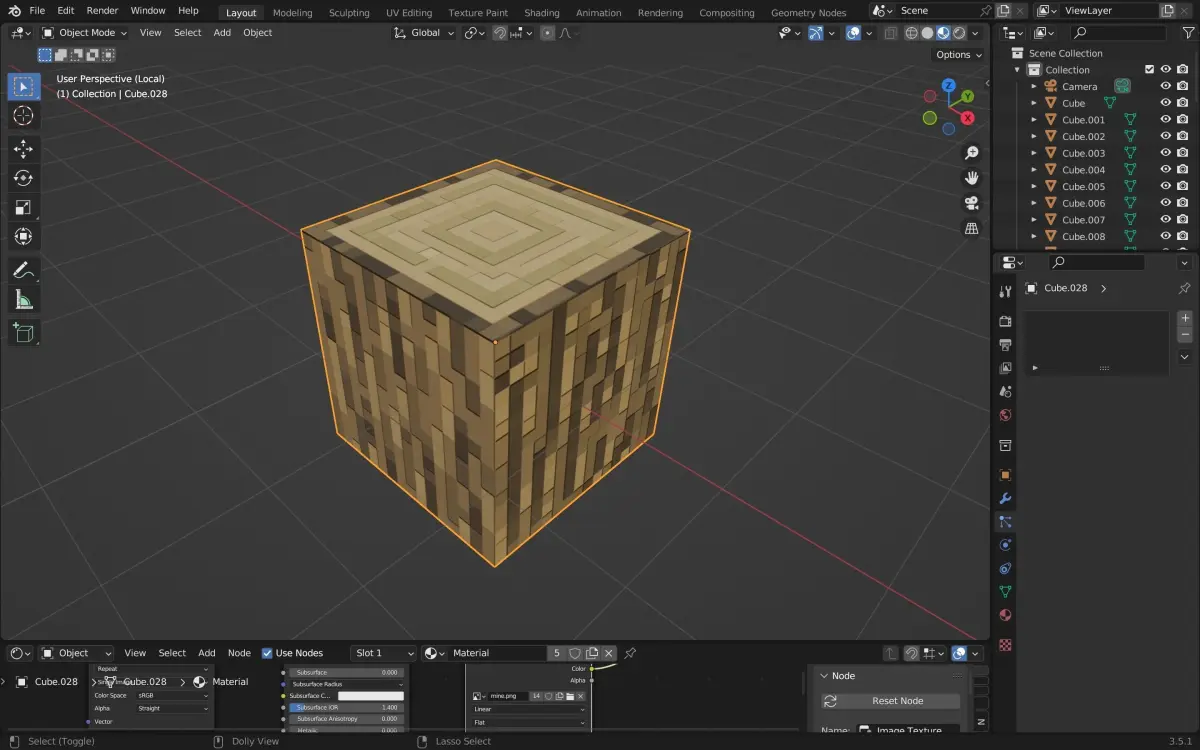The height and width of the screenshot is (750, 1200).
Task: Open the Slot 1 material slot dropdown
Action: click(x=383, y=653)
